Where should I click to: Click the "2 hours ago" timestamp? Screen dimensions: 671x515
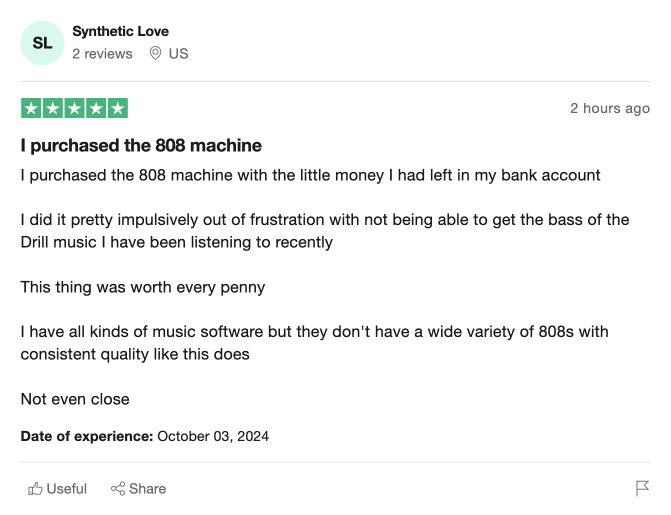610,108
